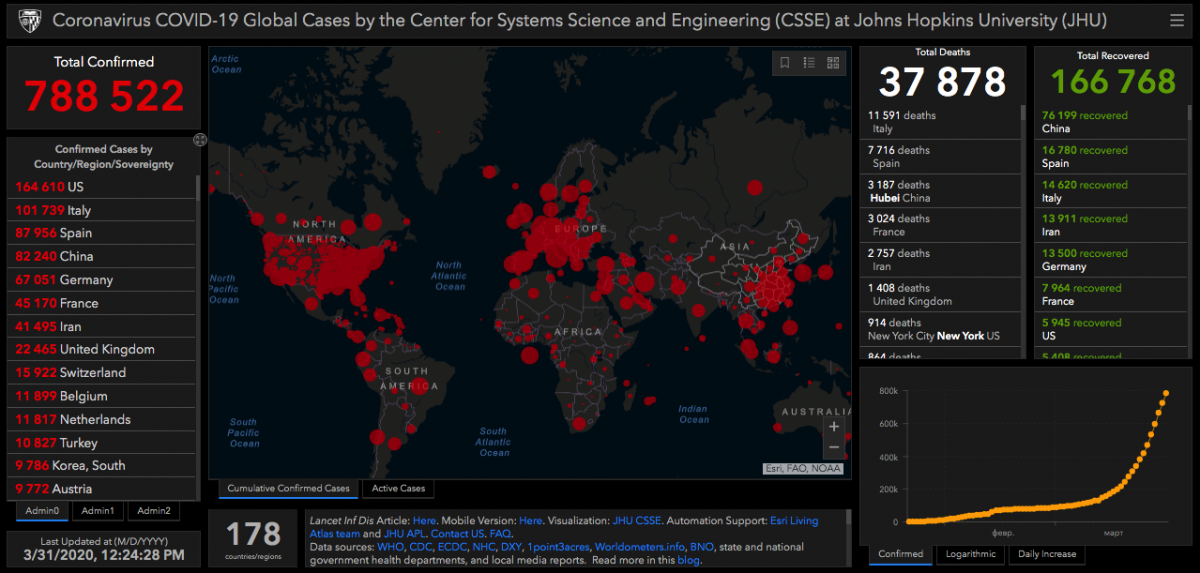Open the basemap gallery grid icon
Screen dimensions: 1200x573
point(833,63)
